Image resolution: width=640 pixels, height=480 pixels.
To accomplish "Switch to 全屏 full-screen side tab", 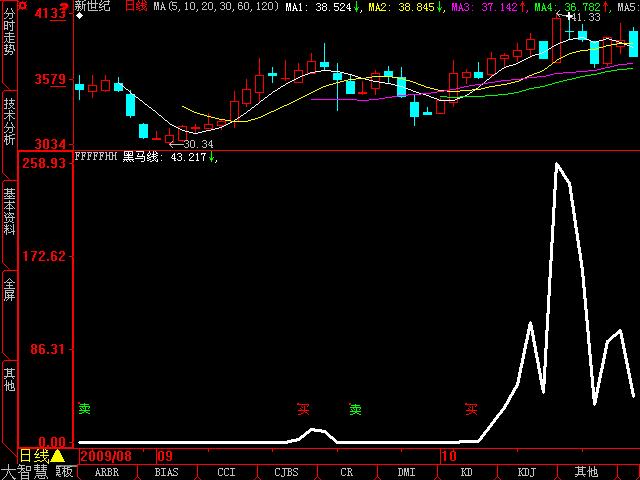I will (9, 290).
